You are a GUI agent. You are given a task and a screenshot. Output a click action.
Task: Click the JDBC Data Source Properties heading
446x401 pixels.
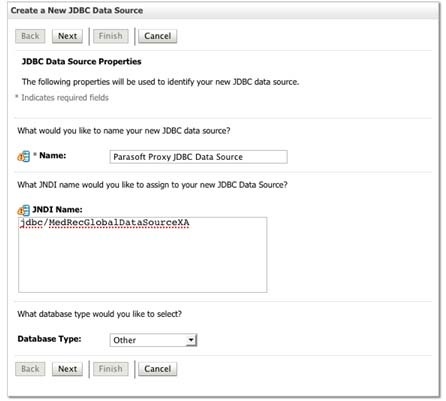82,62
